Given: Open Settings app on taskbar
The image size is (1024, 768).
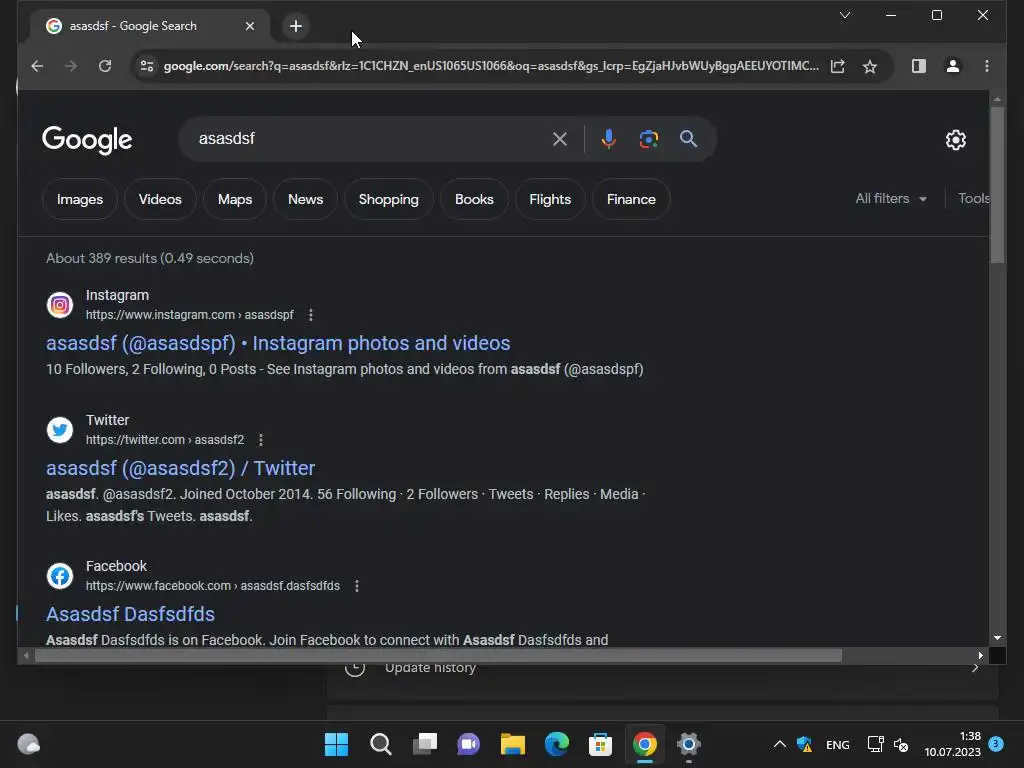Looking at the screenshot, I should pos(688,744).
